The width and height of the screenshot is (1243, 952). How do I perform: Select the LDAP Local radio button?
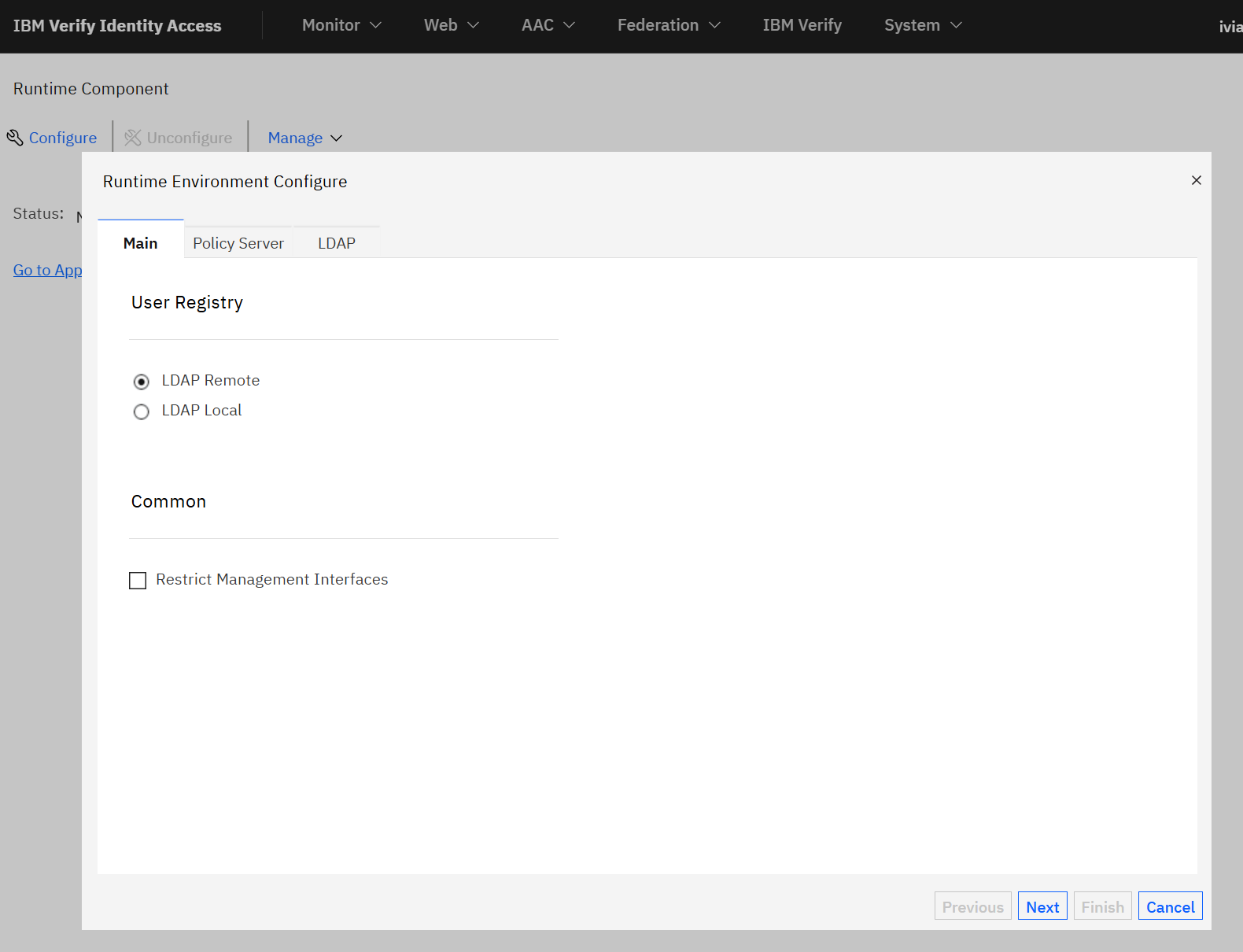click(x=142, y=411)
